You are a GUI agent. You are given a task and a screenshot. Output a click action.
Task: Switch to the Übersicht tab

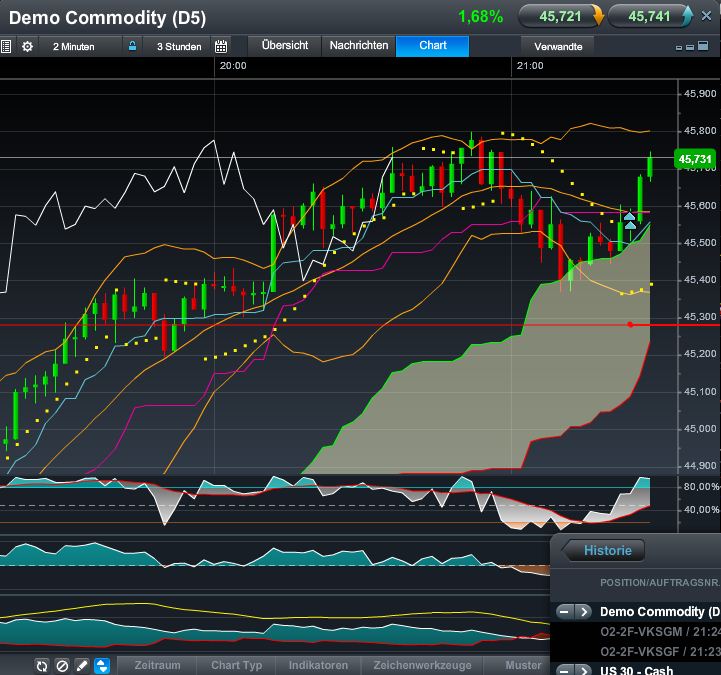(x=285, y=46)
